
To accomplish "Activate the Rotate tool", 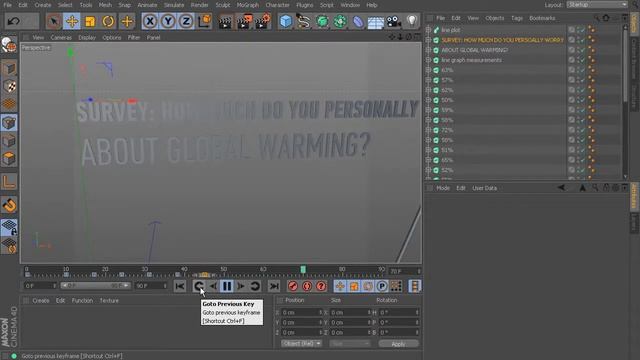I will (108, 21).
